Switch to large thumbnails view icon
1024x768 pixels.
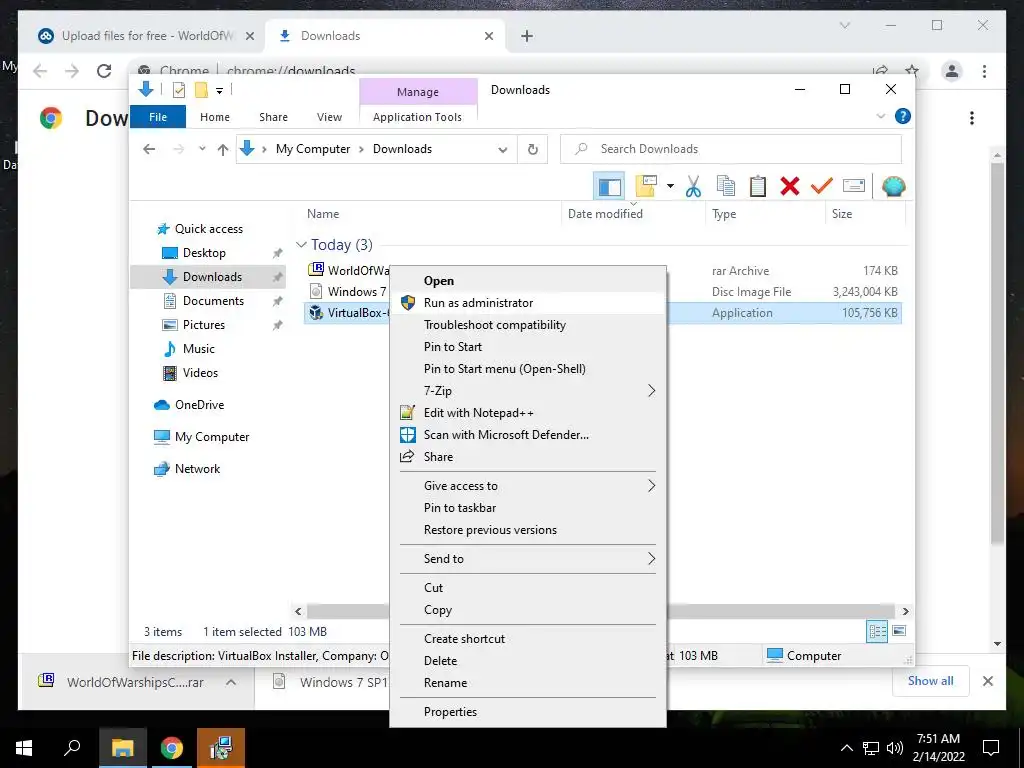[899, 631]
